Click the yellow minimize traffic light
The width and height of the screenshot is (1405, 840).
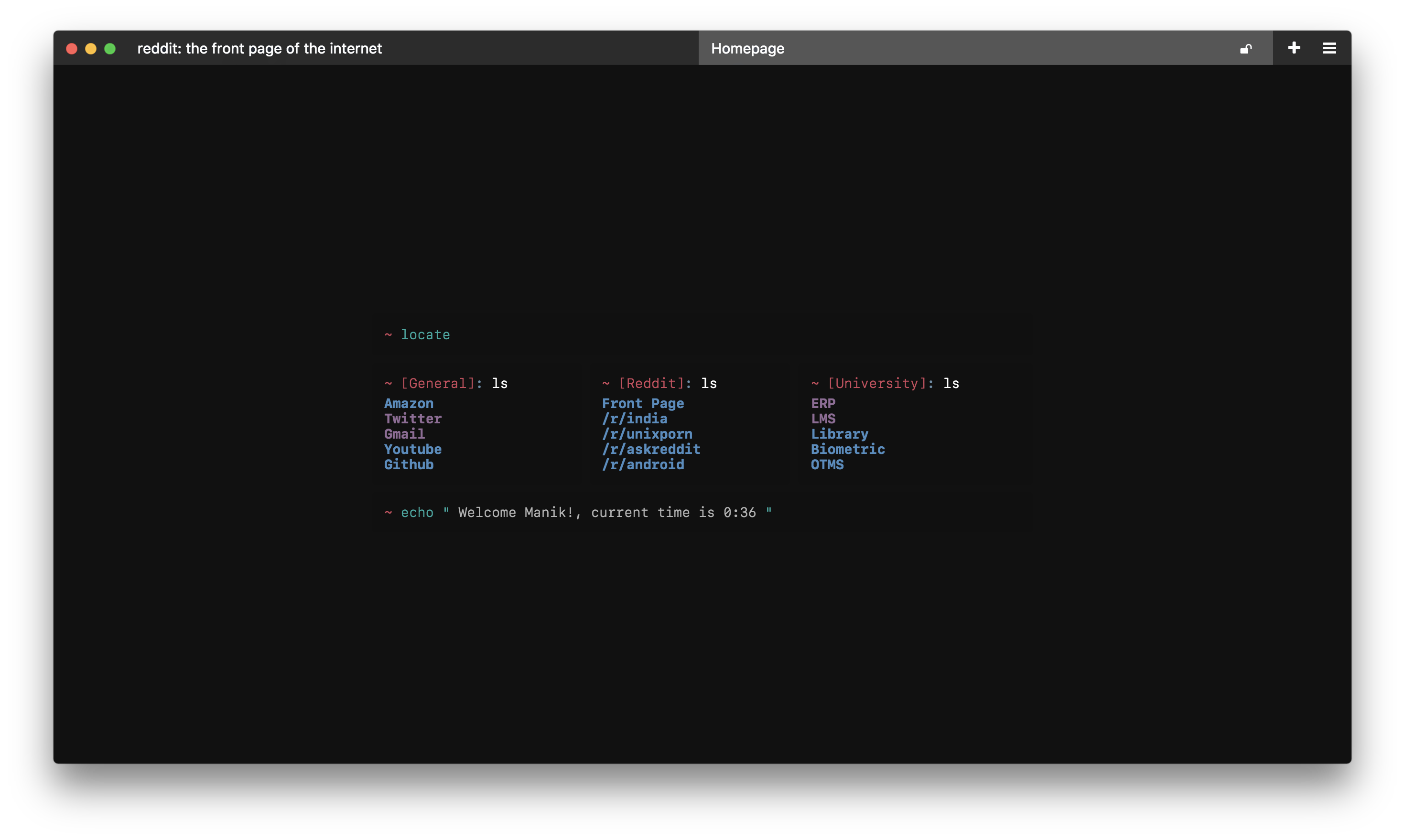point(91,49)
